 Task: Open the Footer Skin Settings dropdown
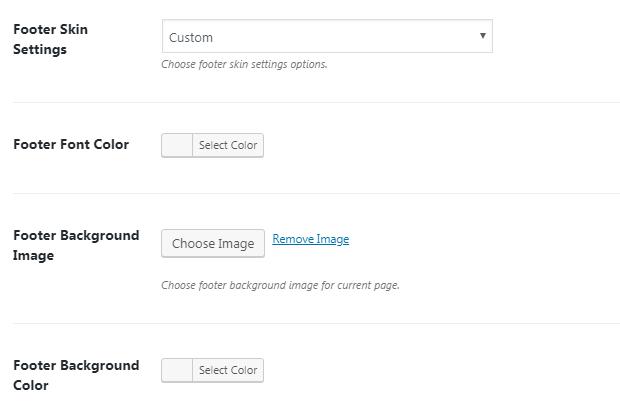point(326,37)
